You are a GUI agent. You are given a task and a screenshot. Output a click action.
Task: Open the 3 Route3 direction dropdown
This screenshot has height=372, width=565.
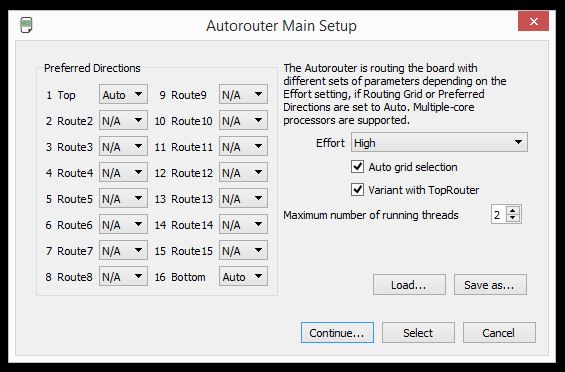123,146
